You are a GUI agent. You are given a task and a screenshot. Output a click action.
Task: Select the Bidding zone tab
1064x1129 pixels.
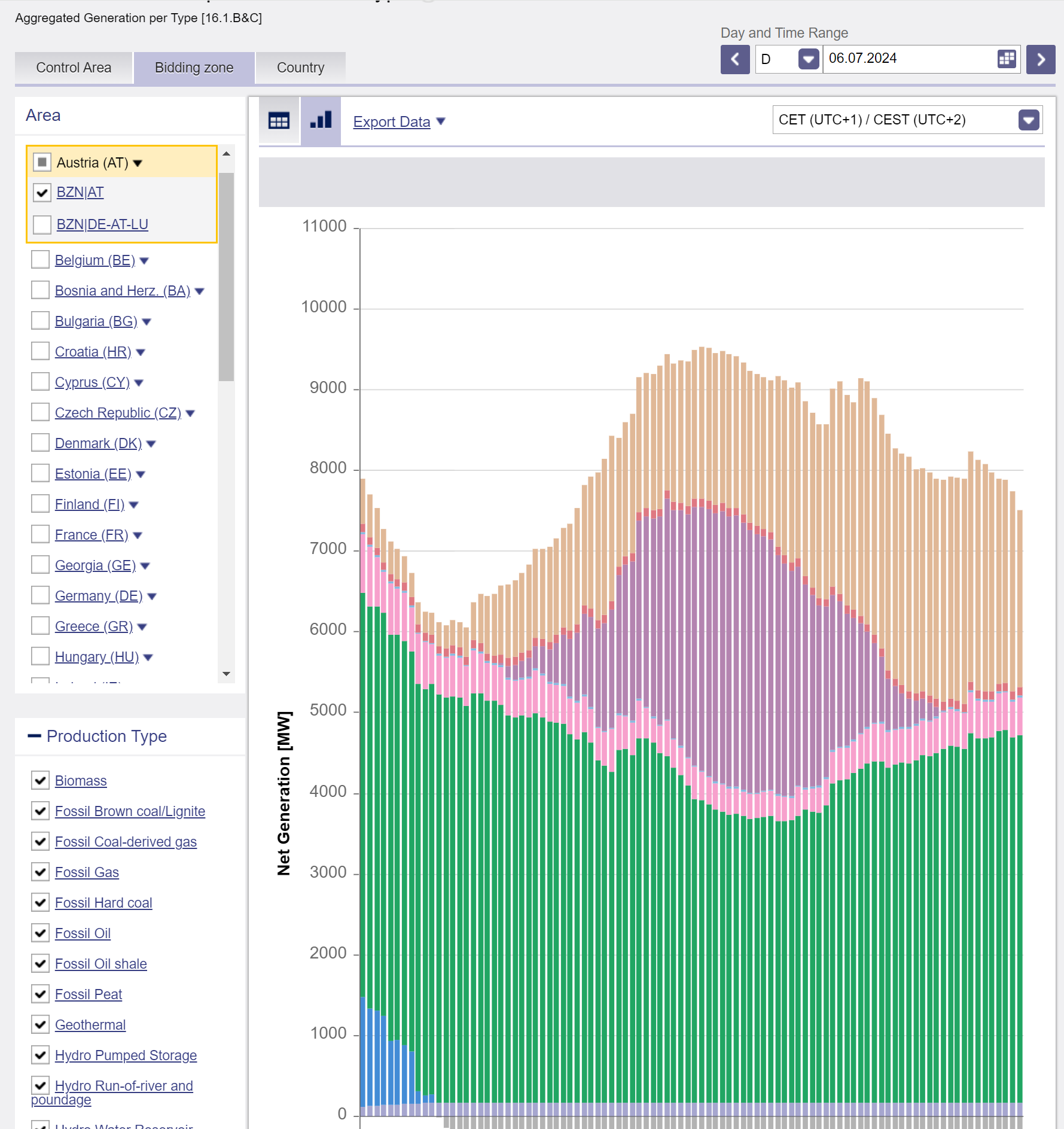point(194,68)
